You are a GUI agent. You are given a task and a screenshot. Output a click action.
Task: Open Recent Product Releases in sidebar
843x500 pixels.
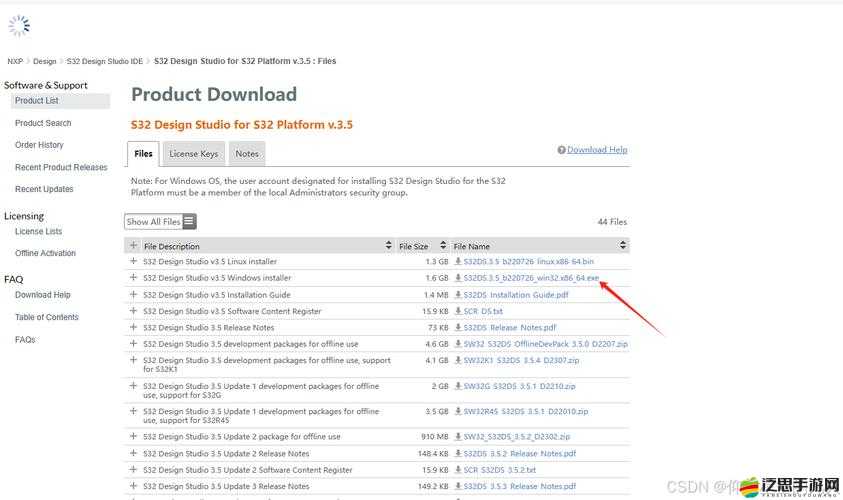click(x=61, y=167)
